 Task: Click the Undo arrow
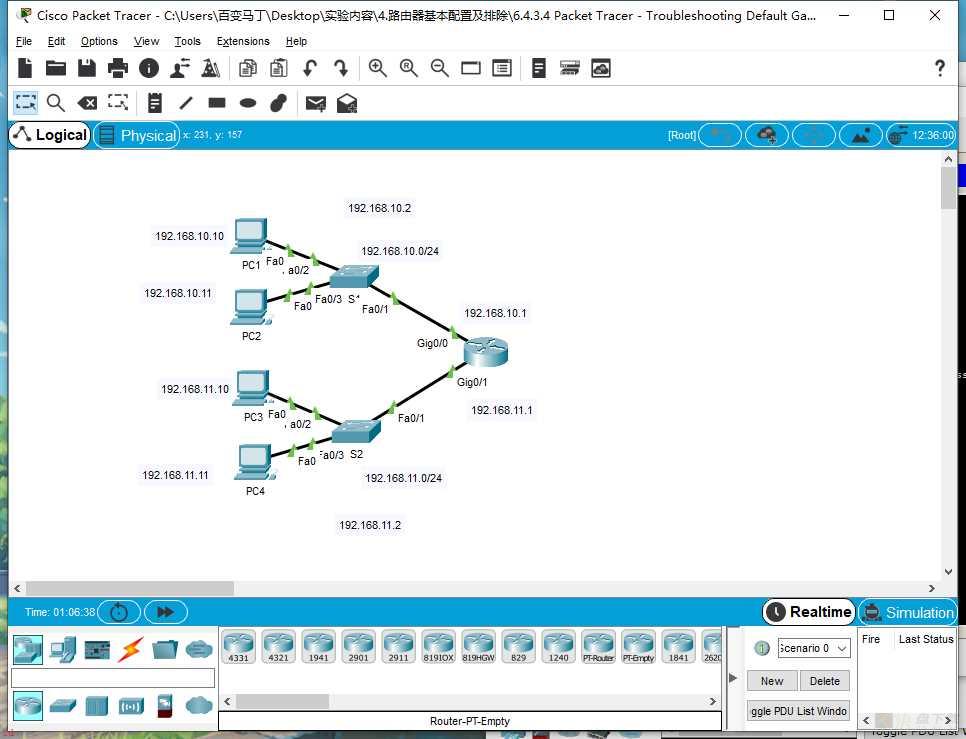pyautogui.click(x=310, y=68)
